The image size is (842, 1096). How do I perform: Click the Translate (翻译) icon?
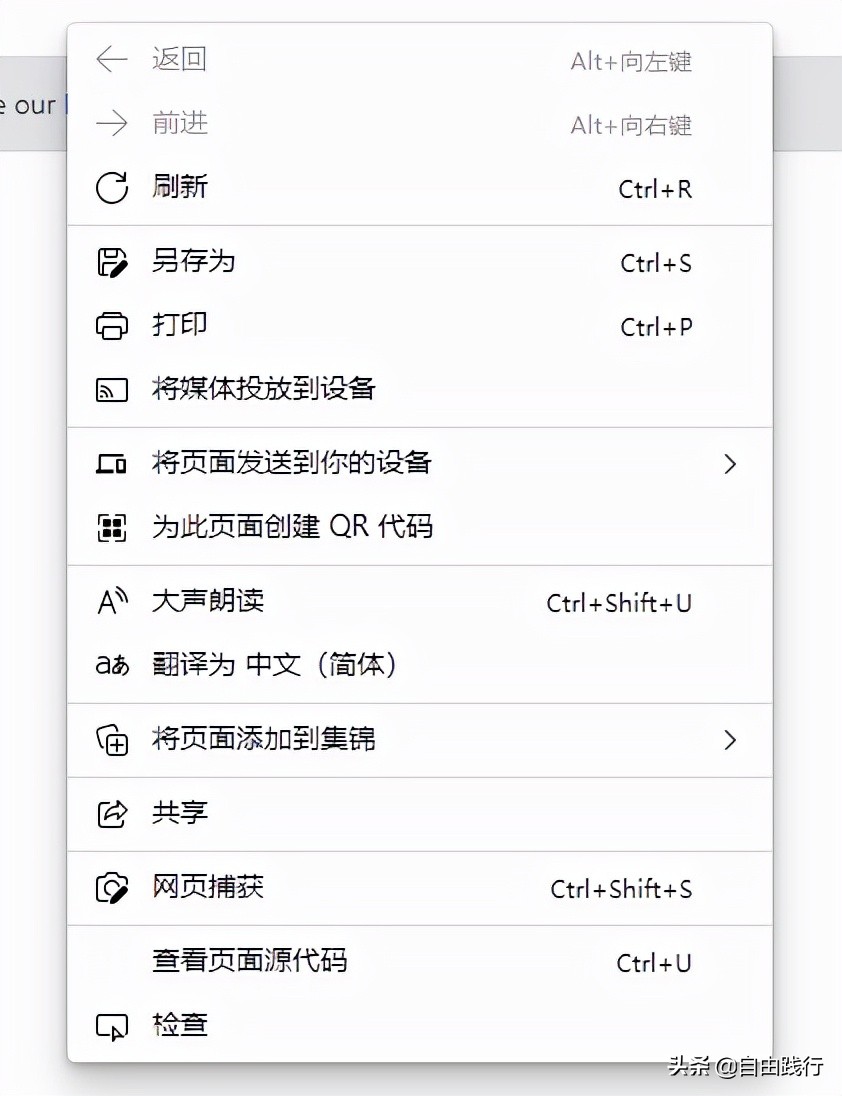[112, 663]
